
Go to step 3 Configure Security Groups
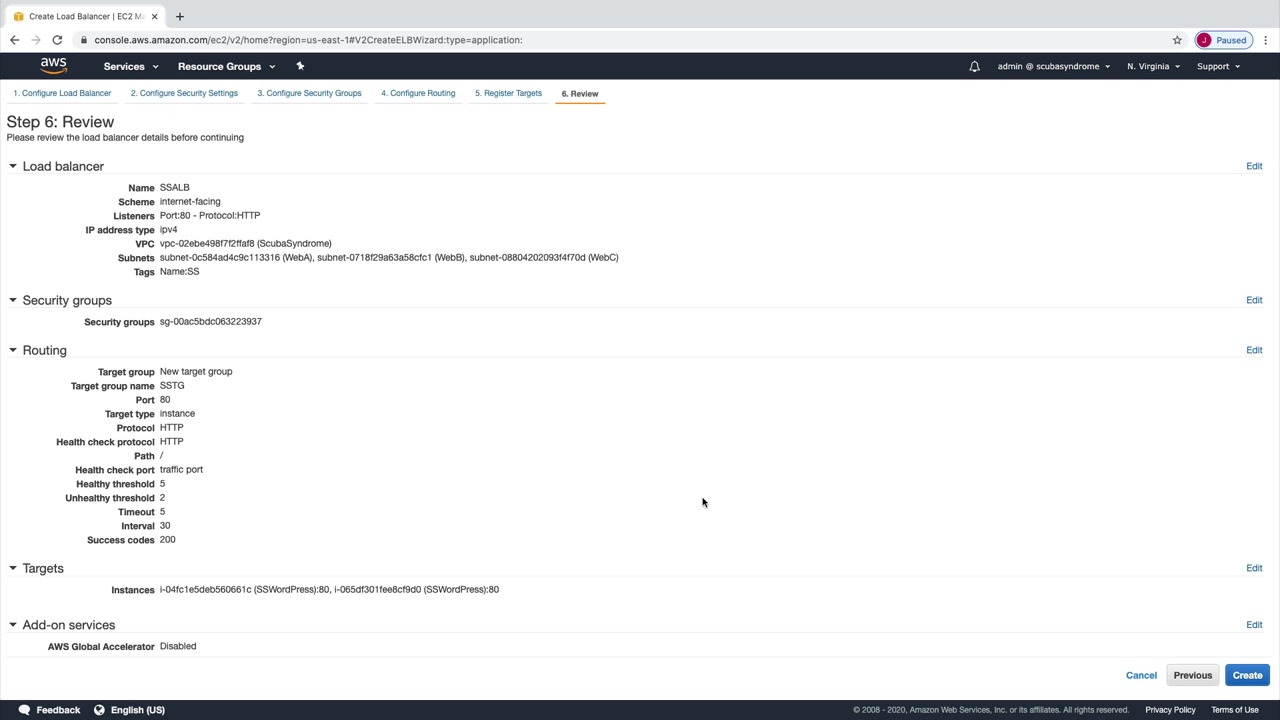click(x=309, y=93)
